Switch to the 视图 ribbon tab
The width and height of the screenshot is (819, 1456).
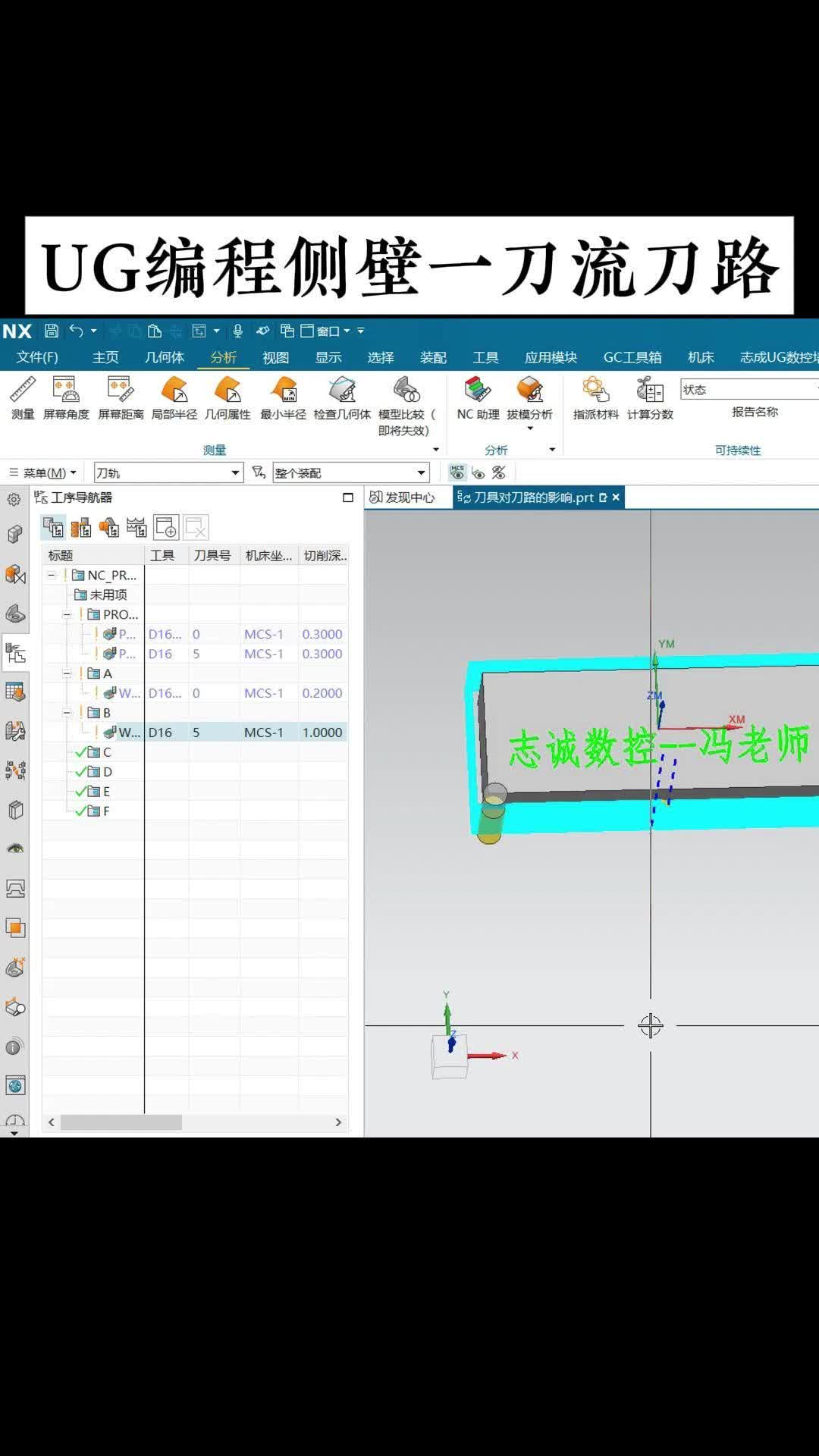(x=275, y=357)
